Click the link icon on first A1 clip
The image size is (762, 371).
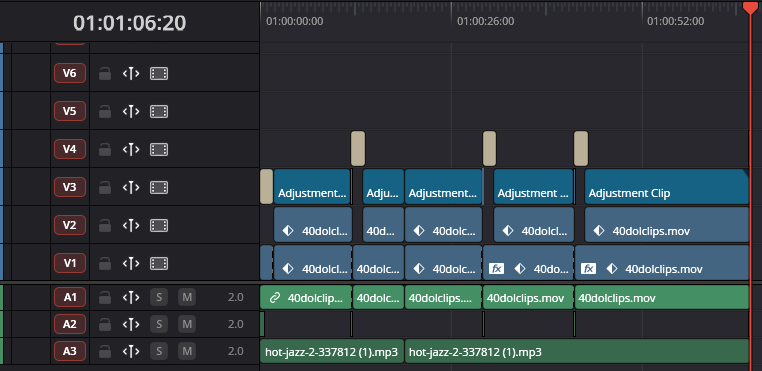pyautogui.click(x=275, y=298)
